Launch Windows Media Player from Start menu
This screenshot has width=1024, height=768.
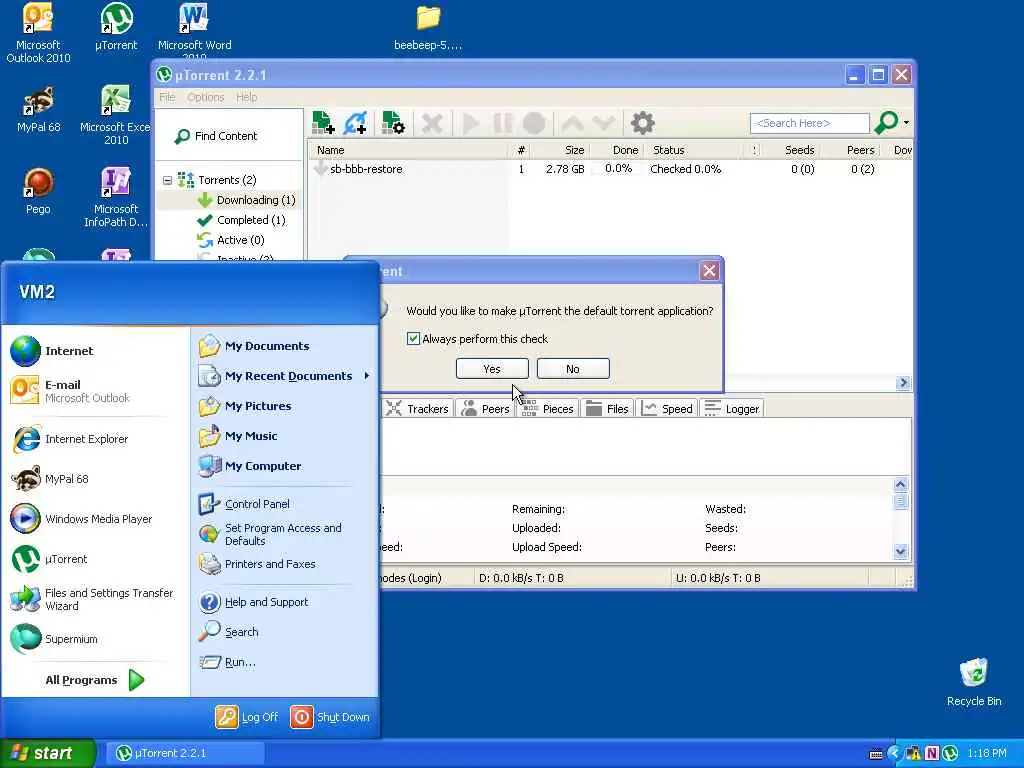(x=97, y=519)
